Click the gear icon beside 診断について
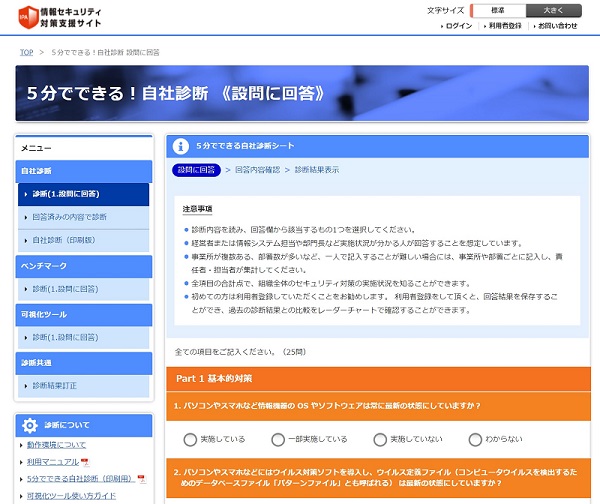Viewport: 600px width, 504px height. point(29,426)
